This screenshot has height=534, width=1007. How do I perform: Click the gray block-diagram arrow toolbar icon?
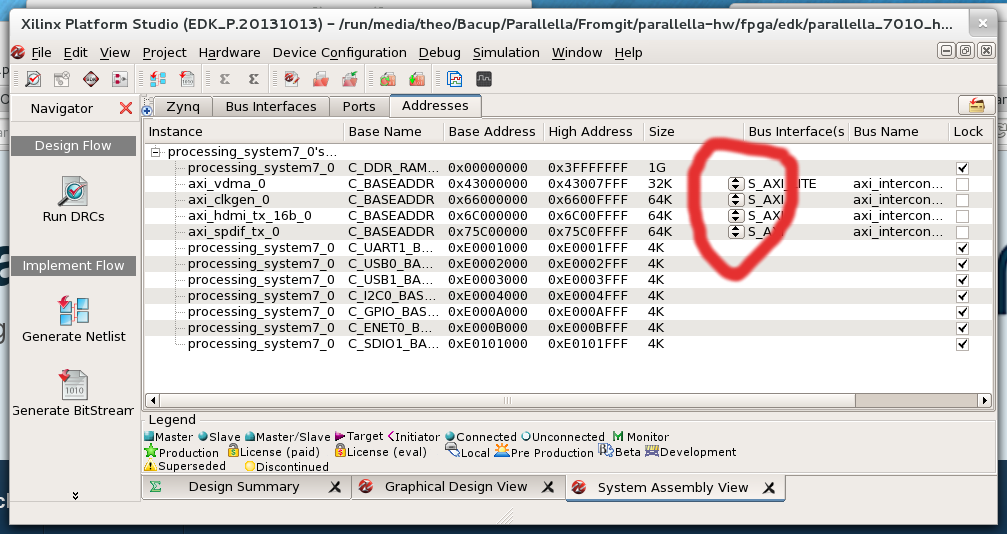[120, 79]
